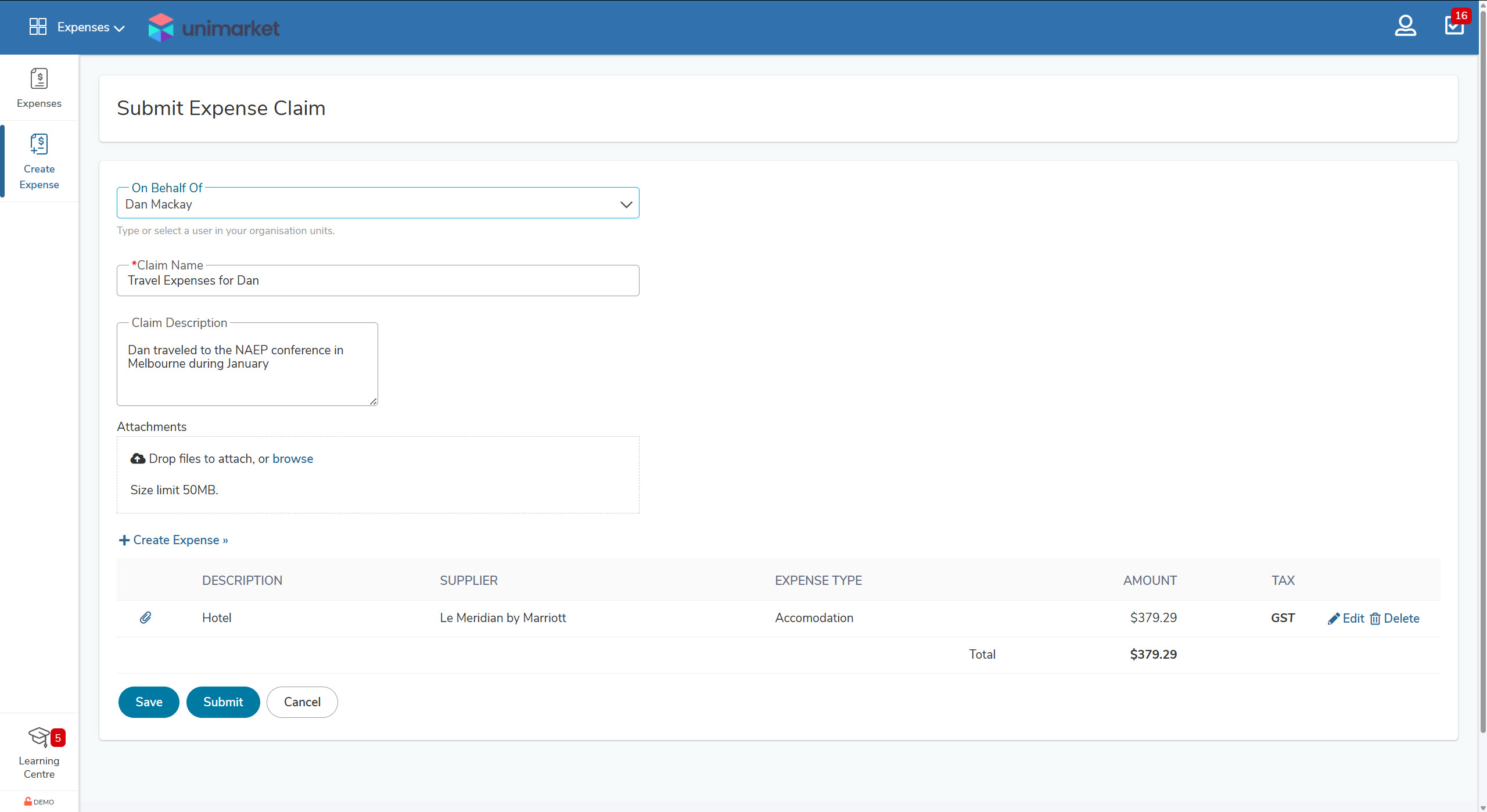
Task: Expand the On Behalf Of dropdown
Action: click(x=626, y=204)
